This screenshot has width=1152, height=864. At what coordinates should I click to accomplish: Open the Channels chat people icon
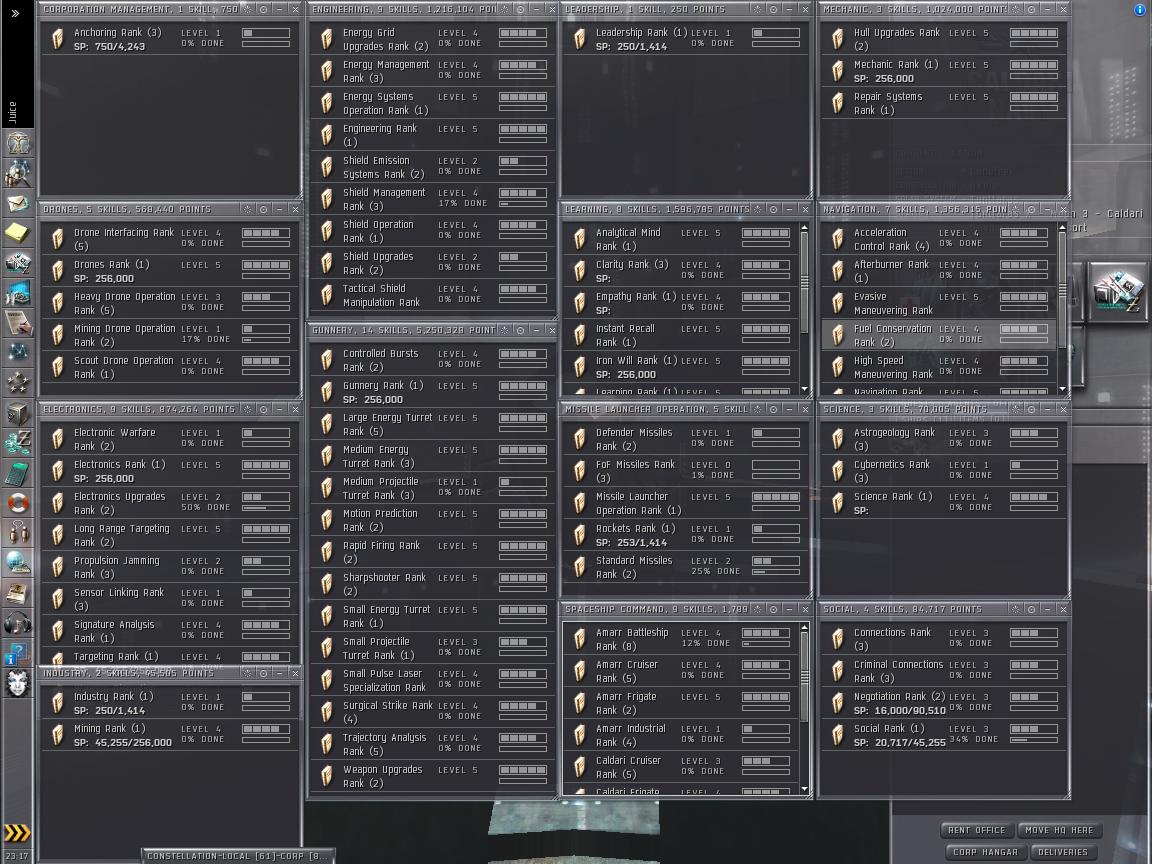(18, 532)
